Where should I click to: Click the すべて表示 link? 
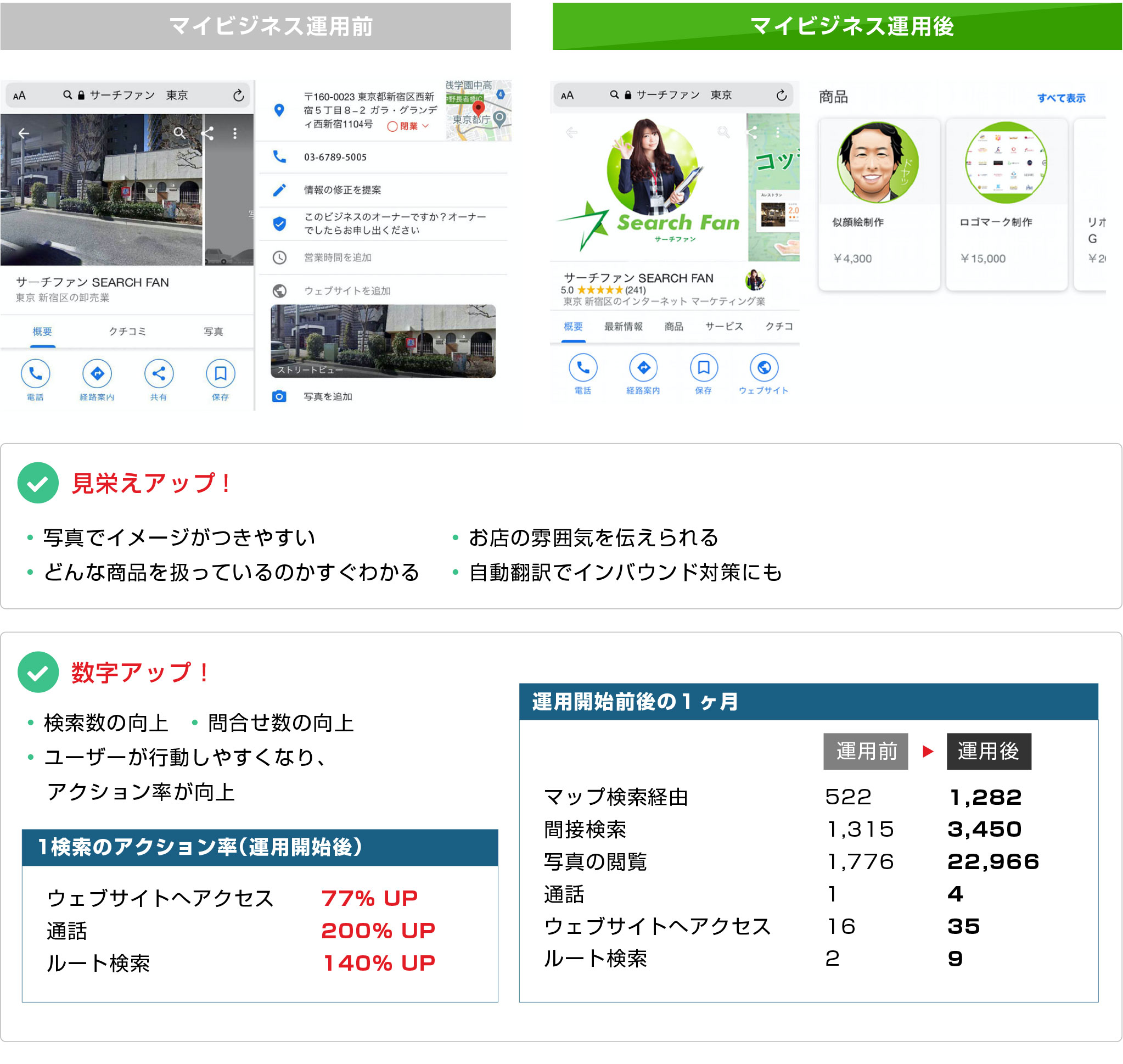[1061, 98]
